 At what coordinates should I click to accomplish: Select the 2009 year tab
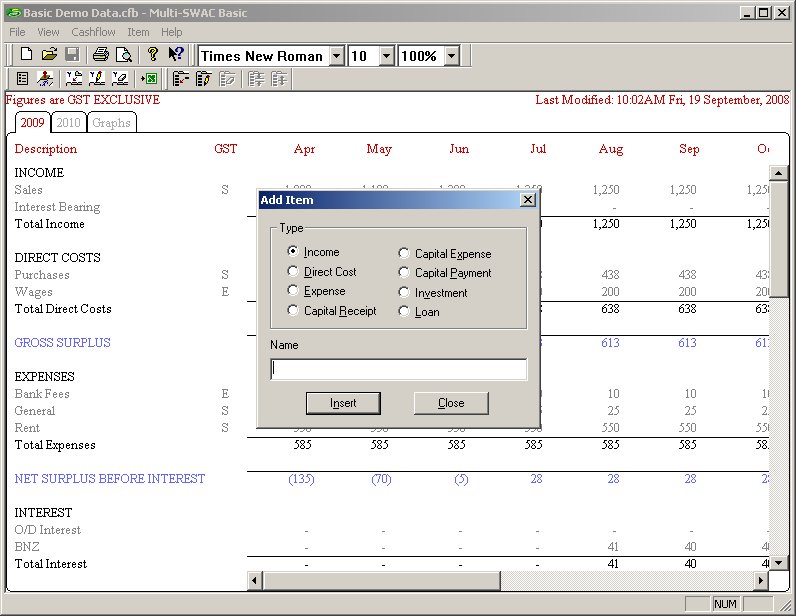pos(32,122)
